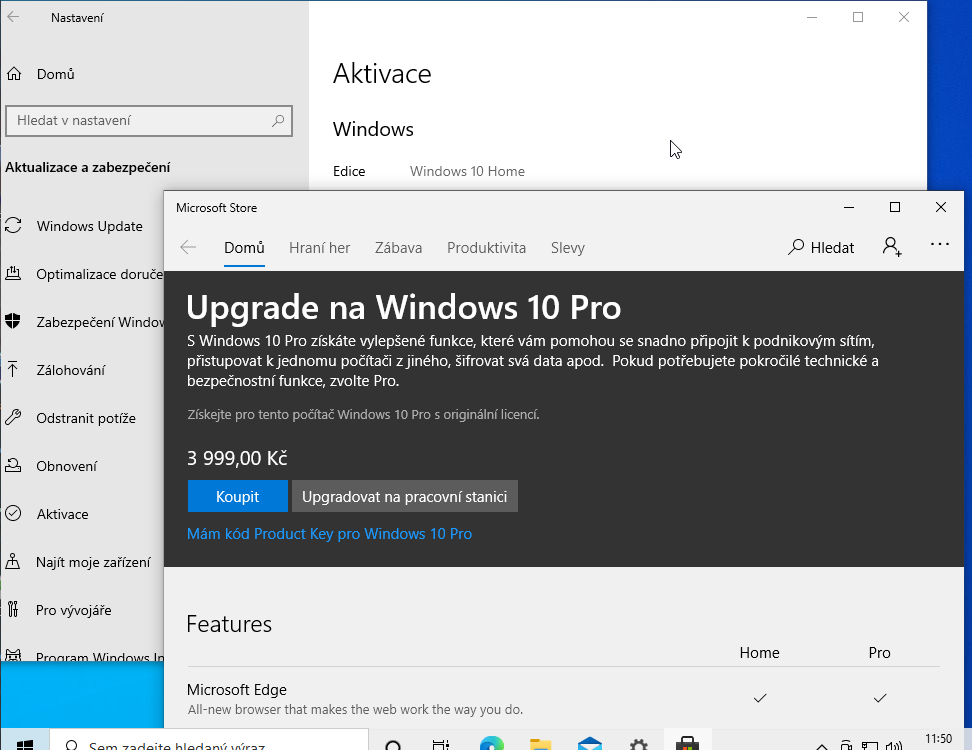Click the Najít moje zařízení person icon
This screenshot has width=972, height=750.
(13, 562)
